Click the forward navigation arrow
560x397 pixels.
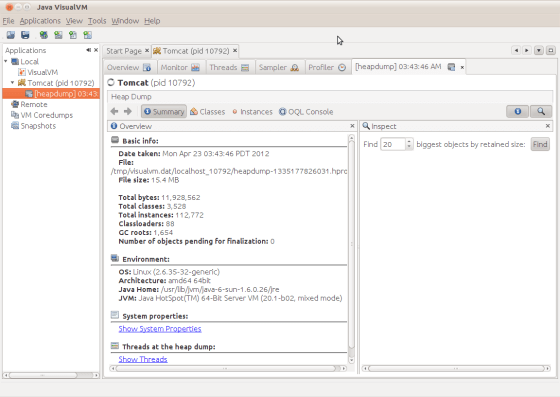pyautogui.click(x=128, y=111)
